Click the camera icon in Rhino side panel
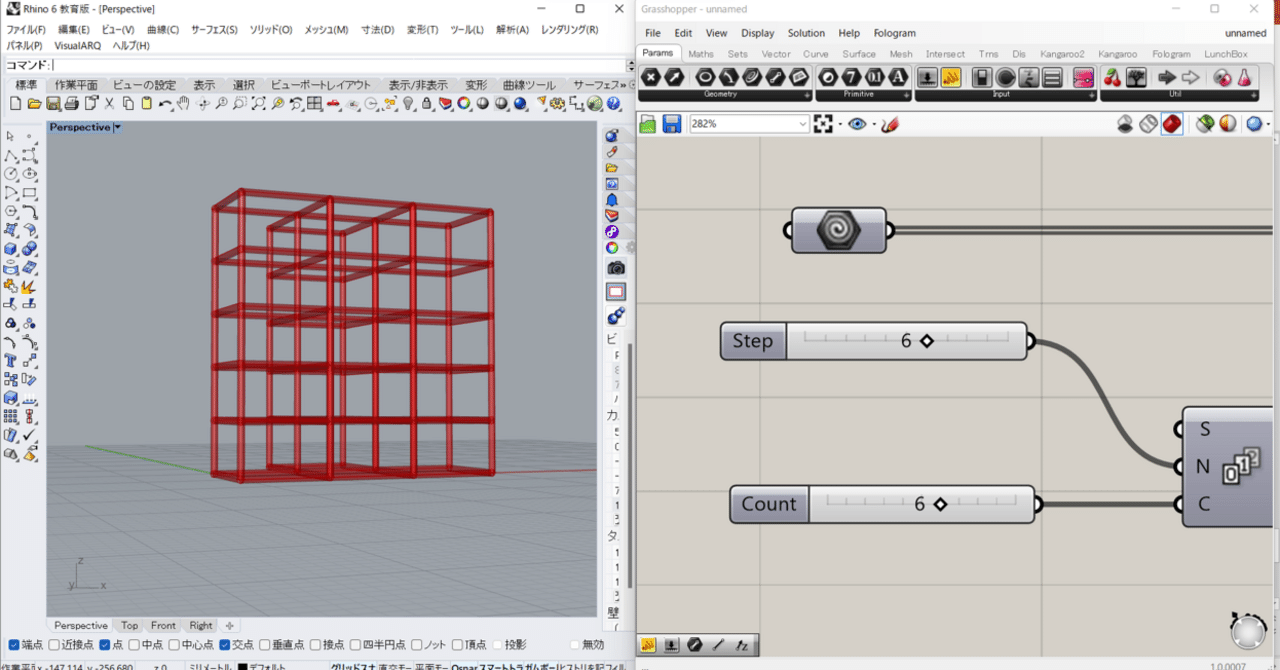The width and height of the screenshot is (1280, 670). coord(616,268)
